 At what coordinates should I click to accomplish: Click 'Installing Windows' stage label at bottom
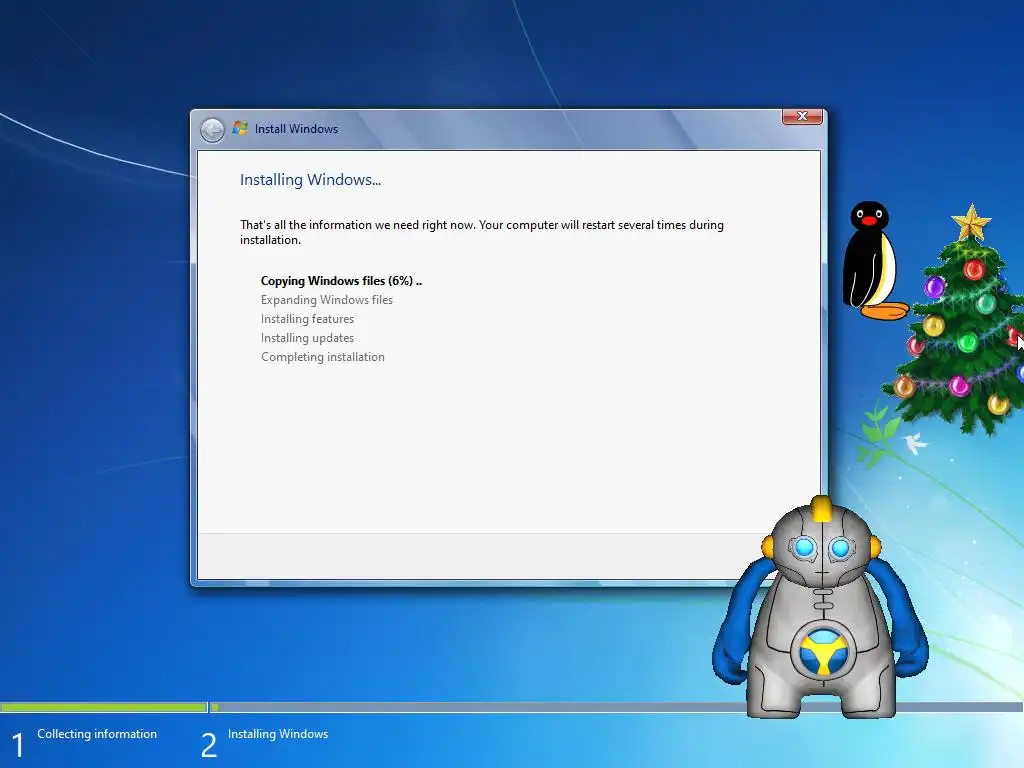[278, 733]
